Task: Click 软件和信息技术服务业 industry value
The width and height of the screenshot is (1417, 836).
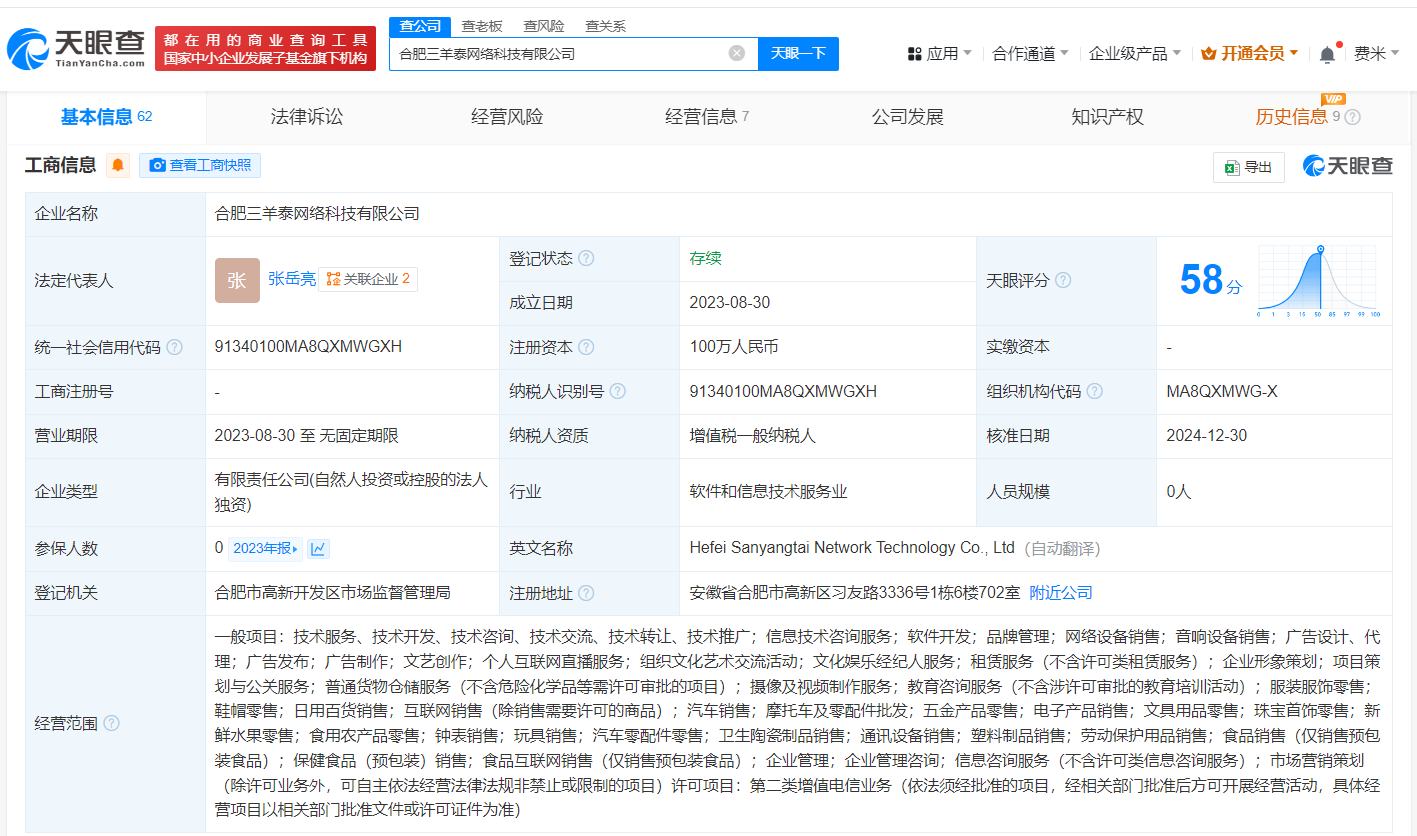Action: tap(768, 491)
